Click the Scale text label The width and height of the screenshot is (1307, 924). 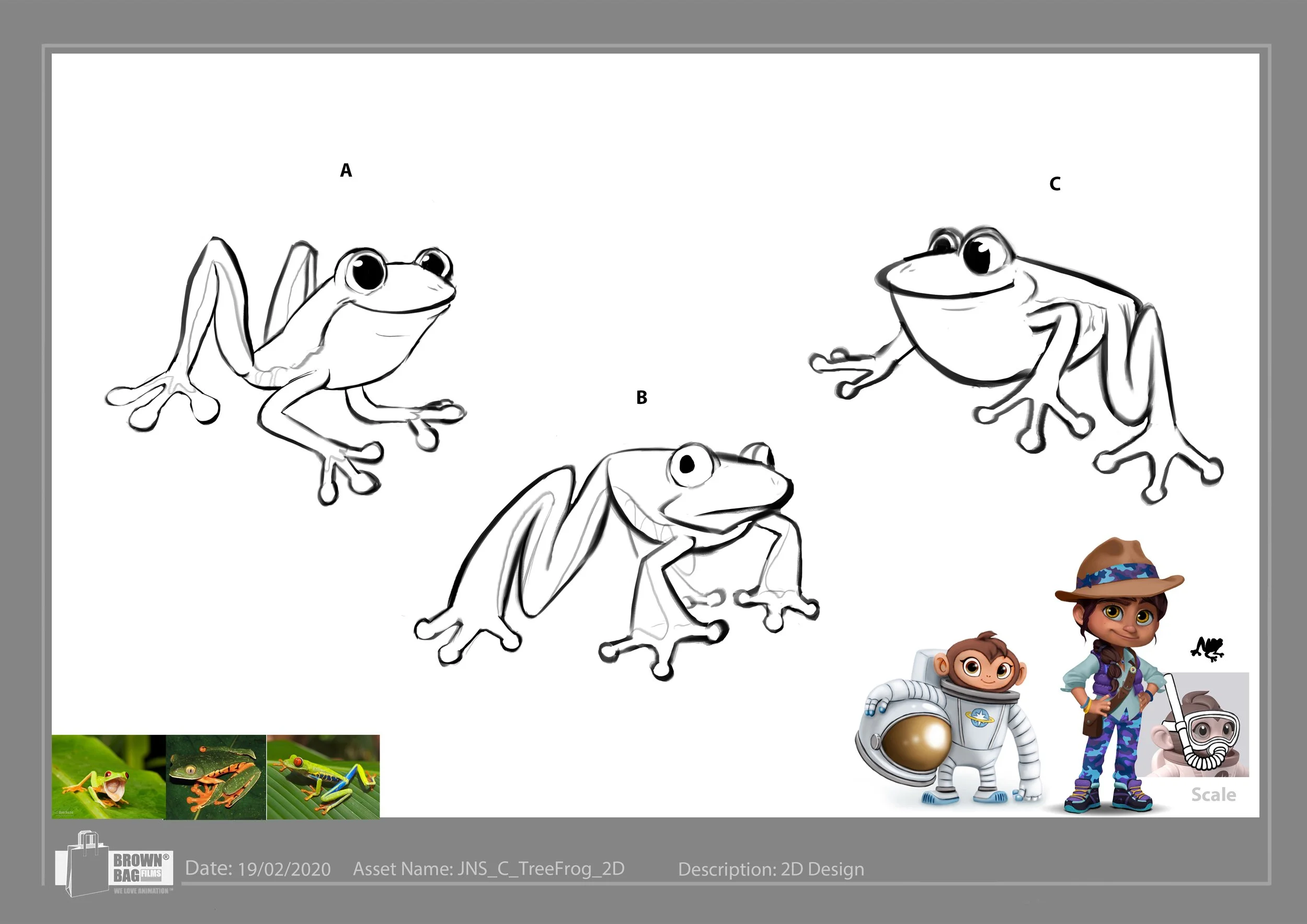coord(1213,795)
